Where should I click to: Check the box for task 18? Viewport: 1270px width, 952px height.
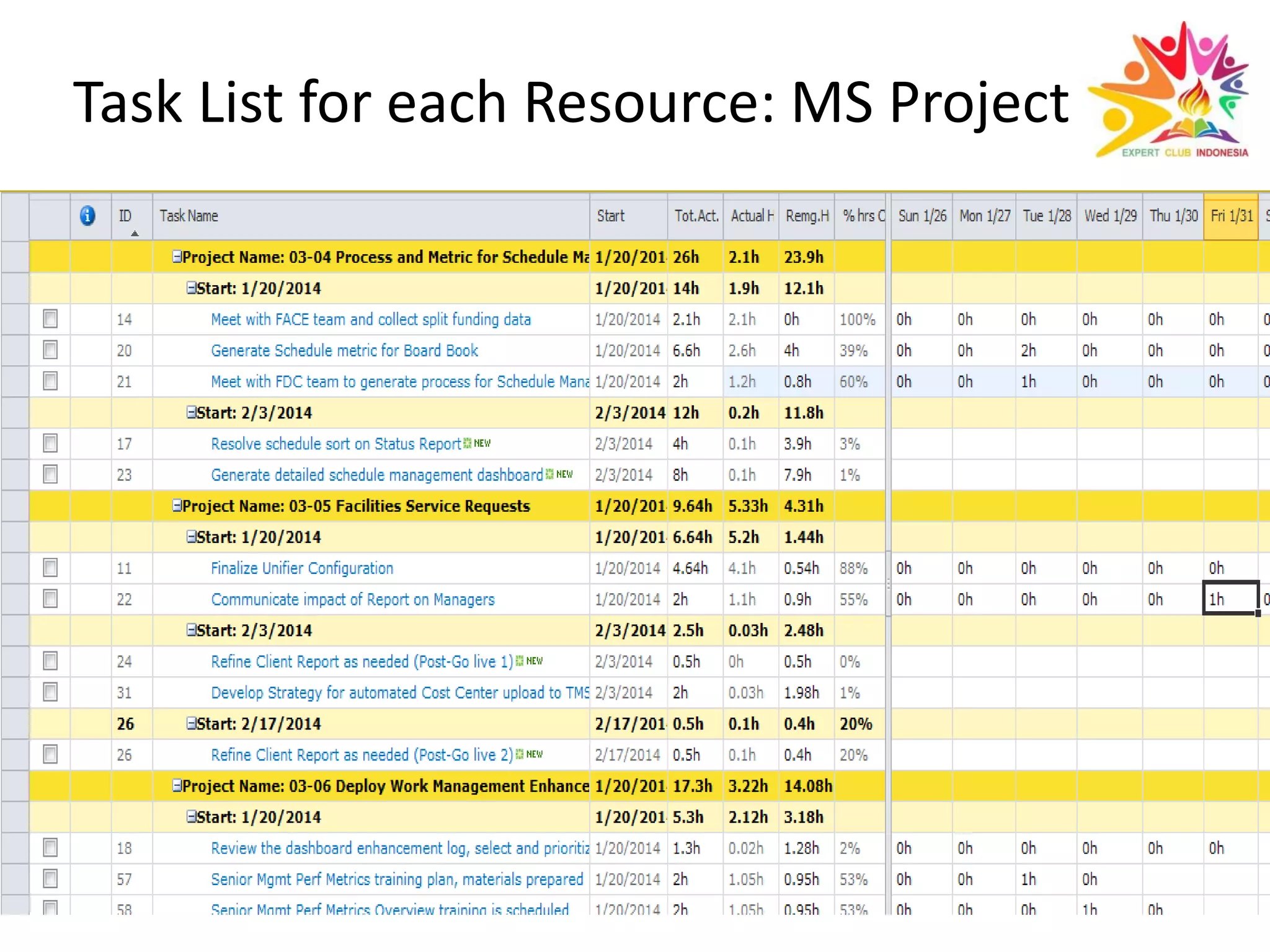50,847
